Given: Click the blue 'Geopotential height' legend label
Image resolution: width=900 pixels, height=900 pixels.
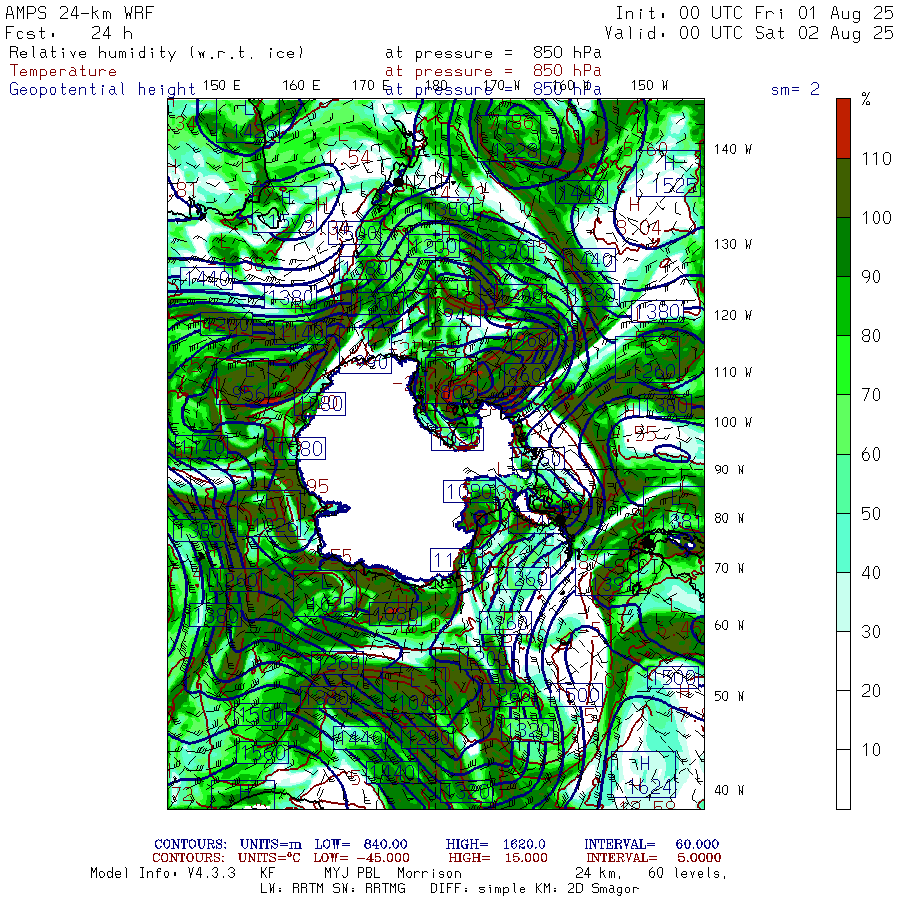Looking at the screenshot, I should (x=102, y=90).
